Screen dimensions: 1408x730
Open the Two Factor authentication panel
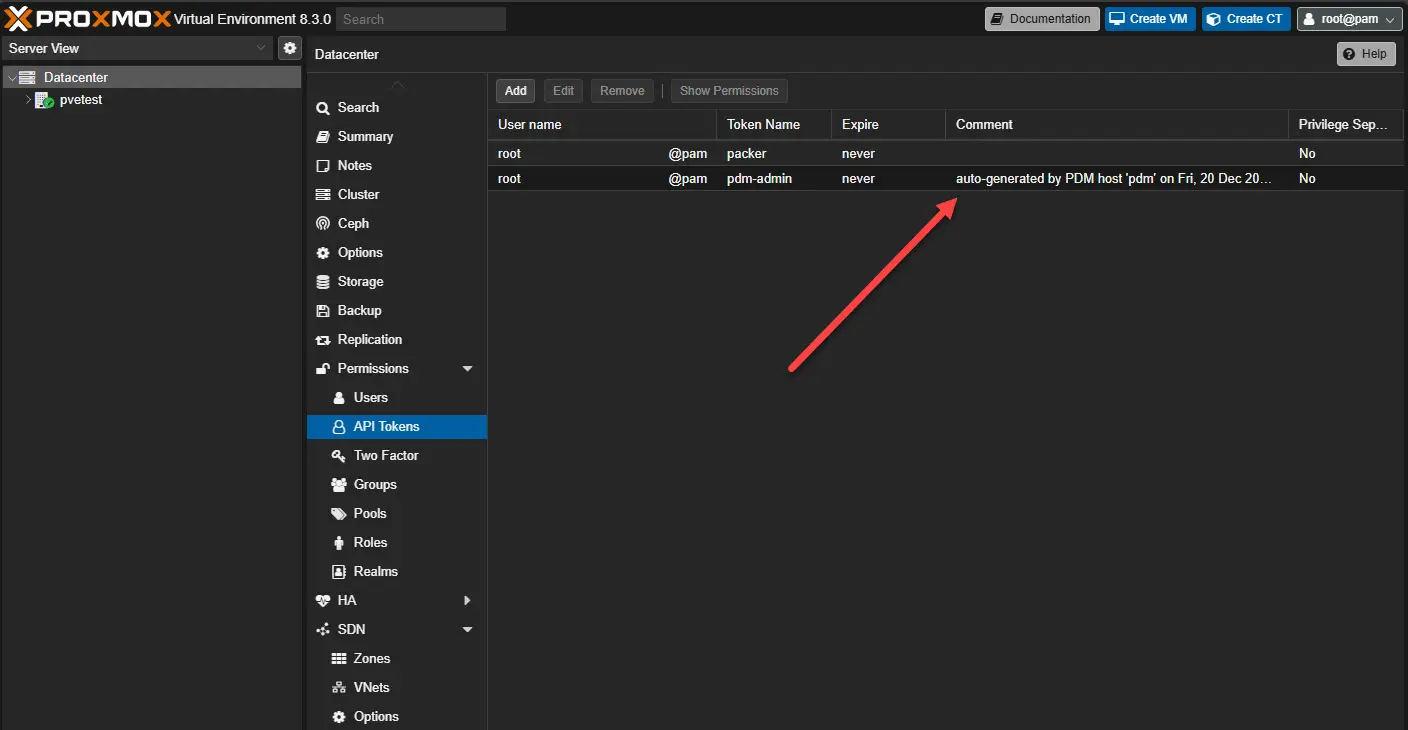pos(385,455)
